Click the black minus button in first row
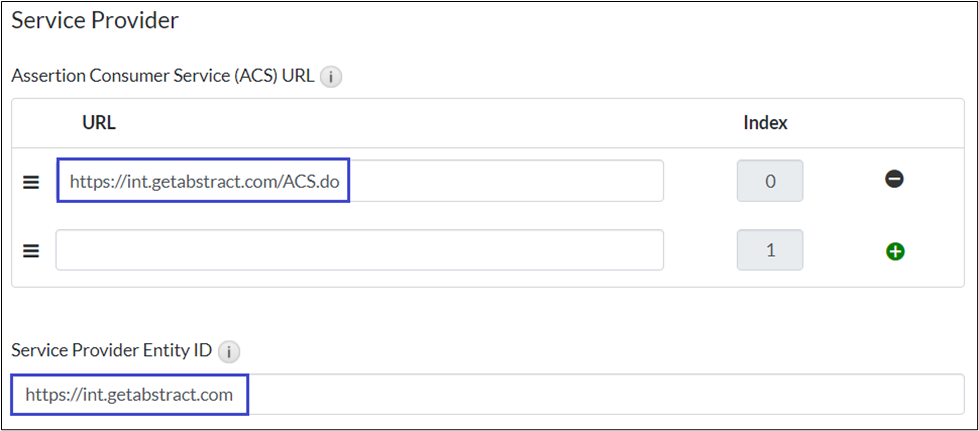 pyautogui.click(x=894, y=180)
